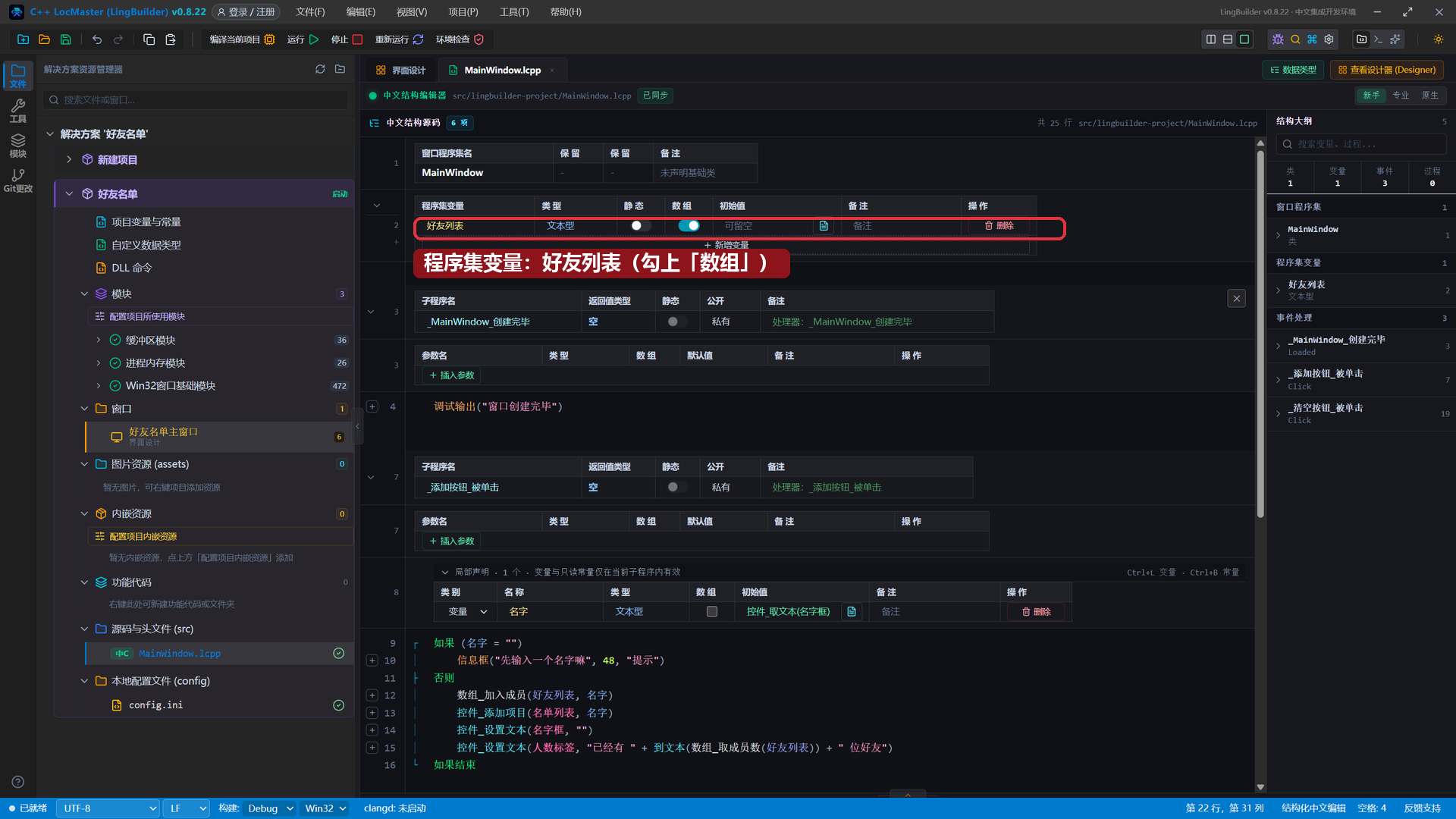Check the 数组 checkbox for 名字 variable
The width and height of the screenshot is (1456, 819).
712,611
